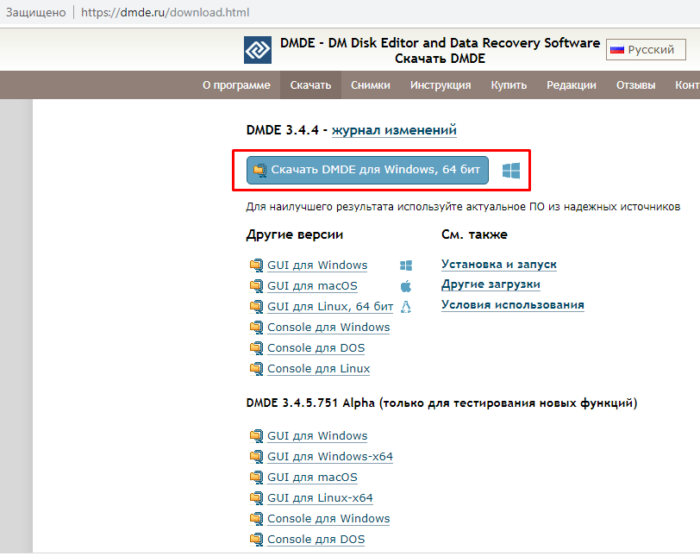
Task: Click the Другие версии heading
Action: [295, 234]
